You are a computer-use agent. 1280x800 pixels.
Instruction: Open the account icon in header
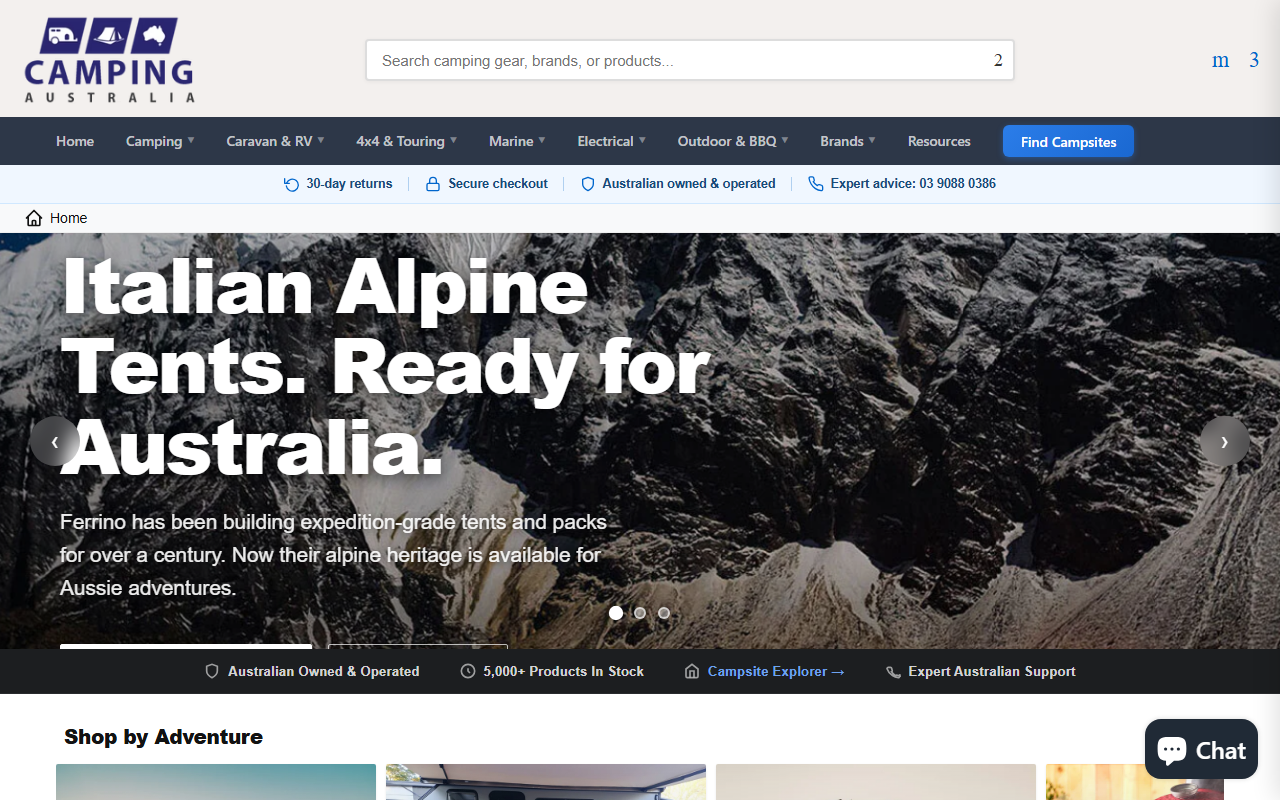[x=1220, y=60]
